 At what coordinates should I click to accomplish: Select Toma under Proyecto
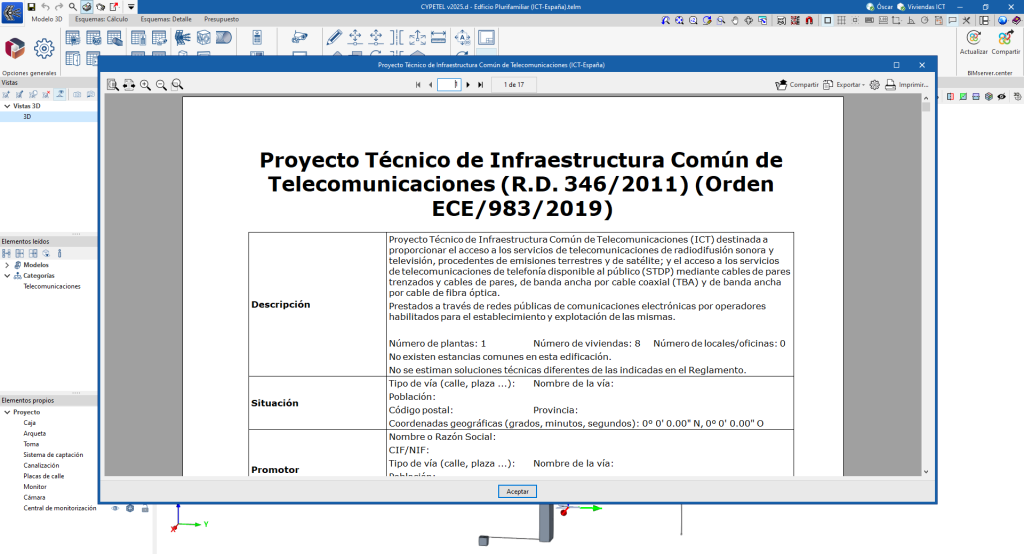(31, 444)
